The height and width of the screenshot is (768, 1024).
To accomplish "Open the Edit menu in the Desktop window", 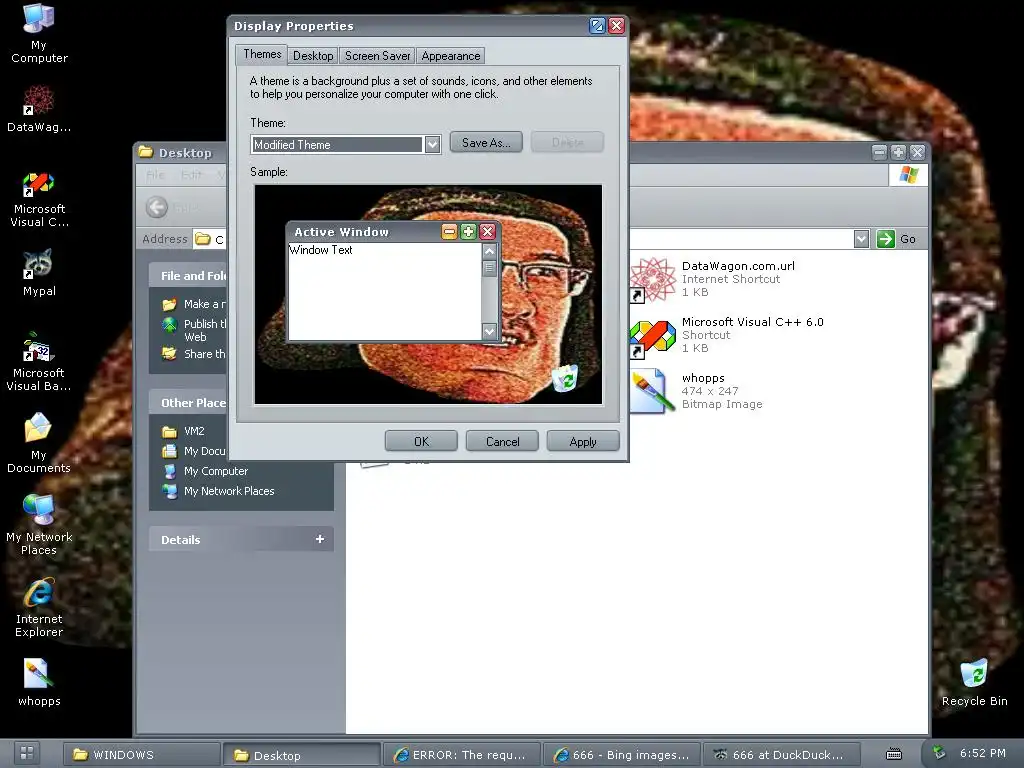I will pyautogui.click(x=191, y=175).
